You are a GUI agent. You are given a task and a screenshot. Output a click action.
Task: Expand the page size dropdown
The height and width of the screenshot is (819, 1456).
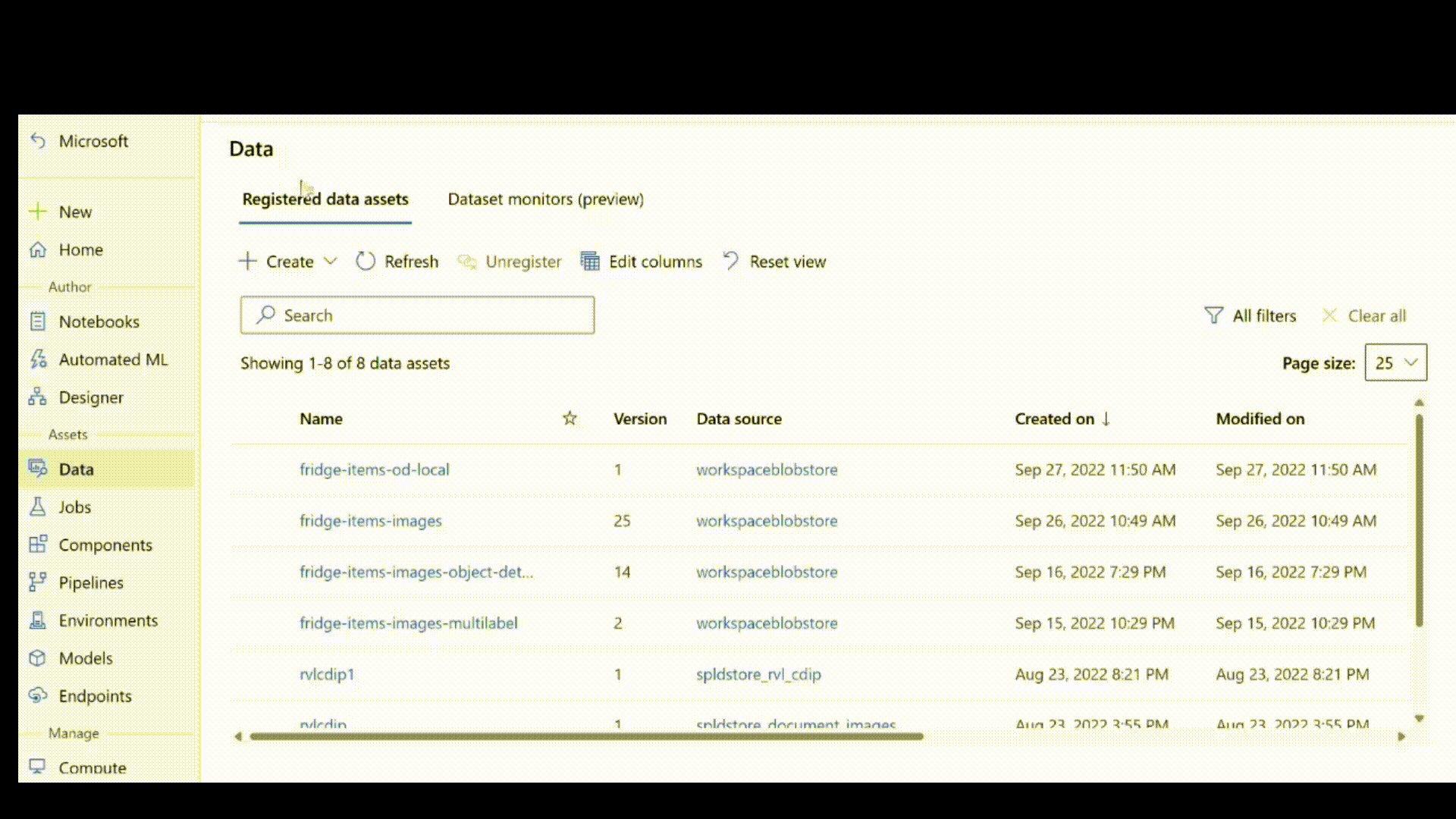(x=1394, y=362)
